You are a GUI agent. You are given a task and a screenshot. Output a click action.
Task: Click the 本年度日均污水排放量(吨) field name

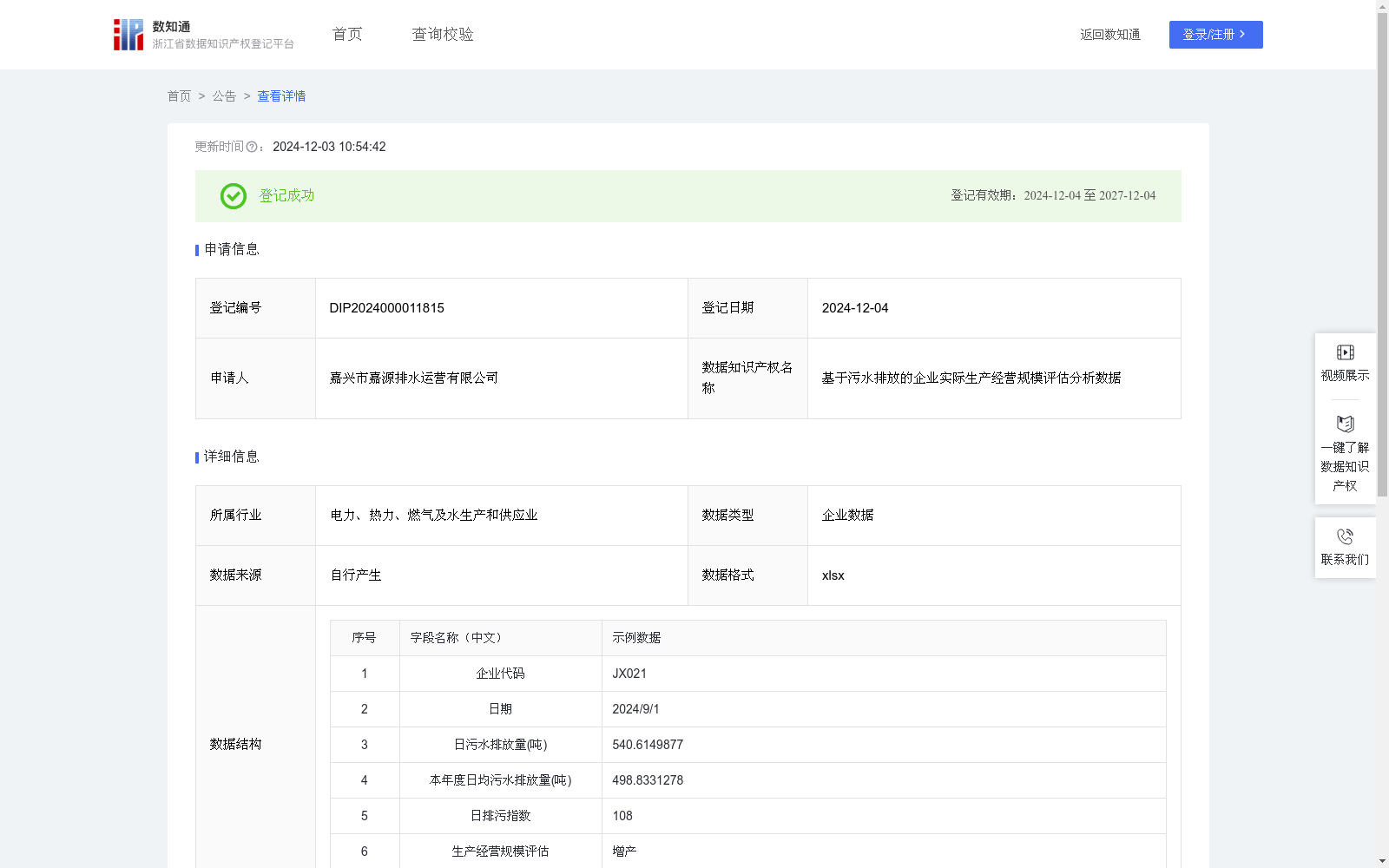(501, 780)
